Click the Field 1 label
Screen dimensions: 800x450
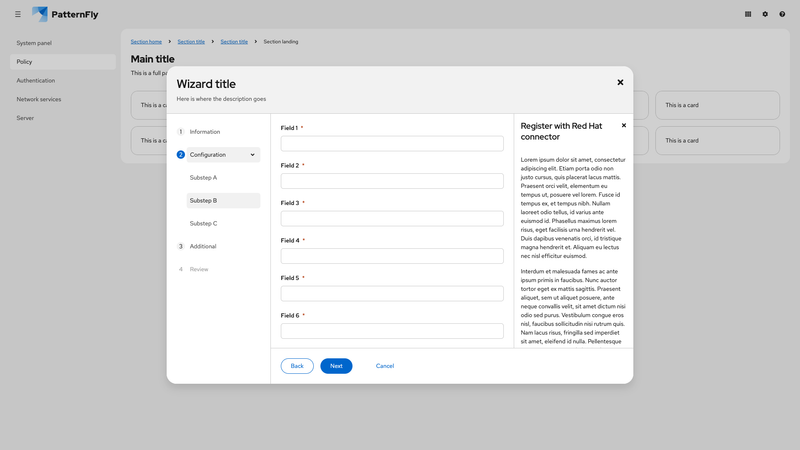click(289, 128)
